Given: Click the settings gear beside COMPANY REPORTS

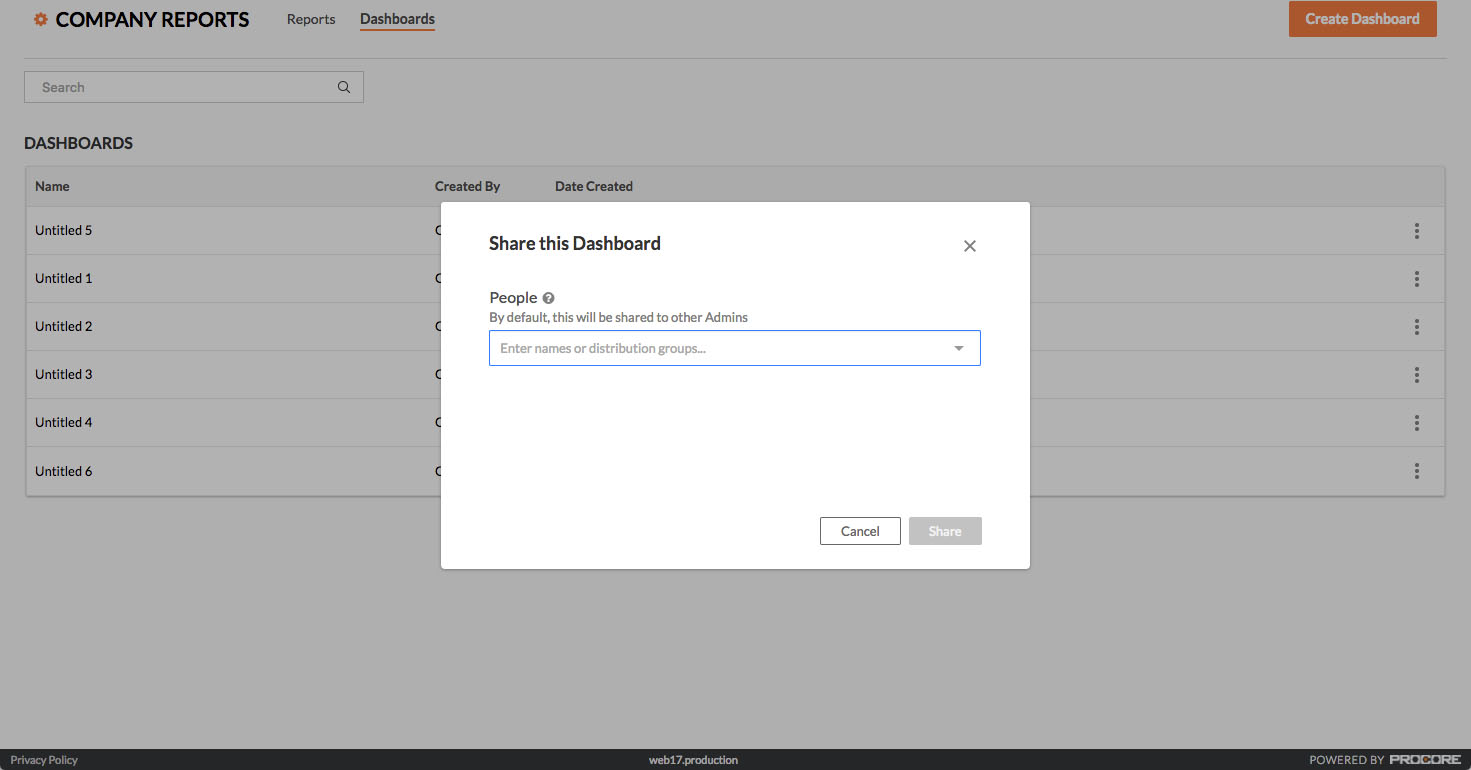Looking at the screenshot, I should coord(40,18).
